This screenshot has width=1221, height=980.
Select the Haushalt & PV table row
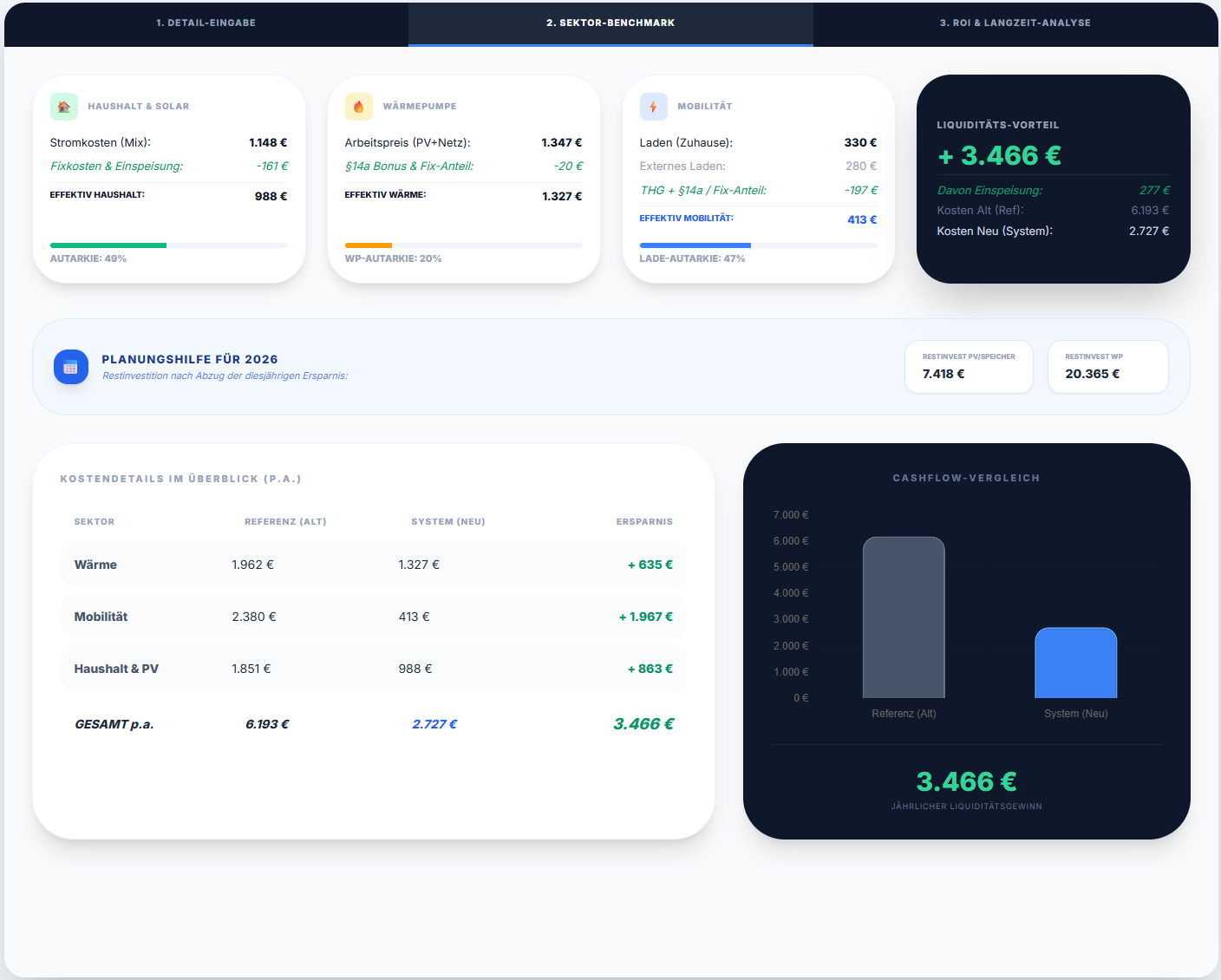tap(374, 669)
